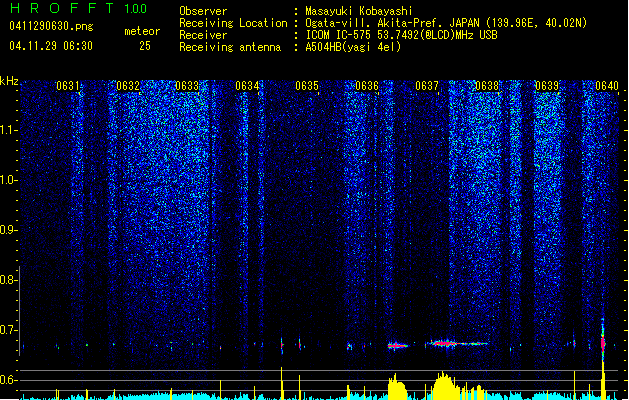Click the 0631 time marker

(x=68, y=86)
